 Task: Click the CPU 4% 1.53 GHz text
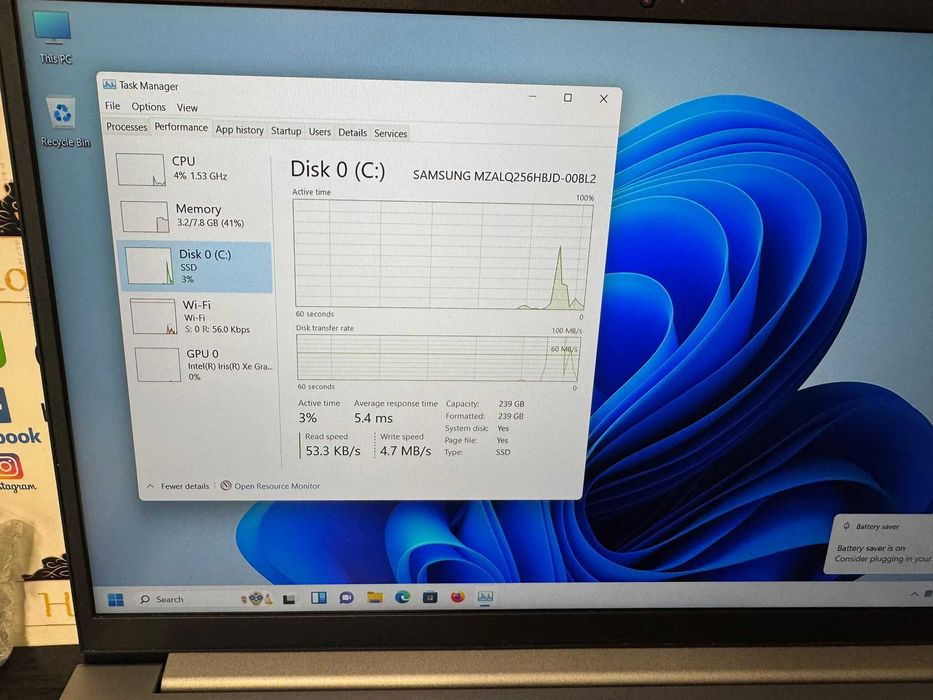point(200,176)
